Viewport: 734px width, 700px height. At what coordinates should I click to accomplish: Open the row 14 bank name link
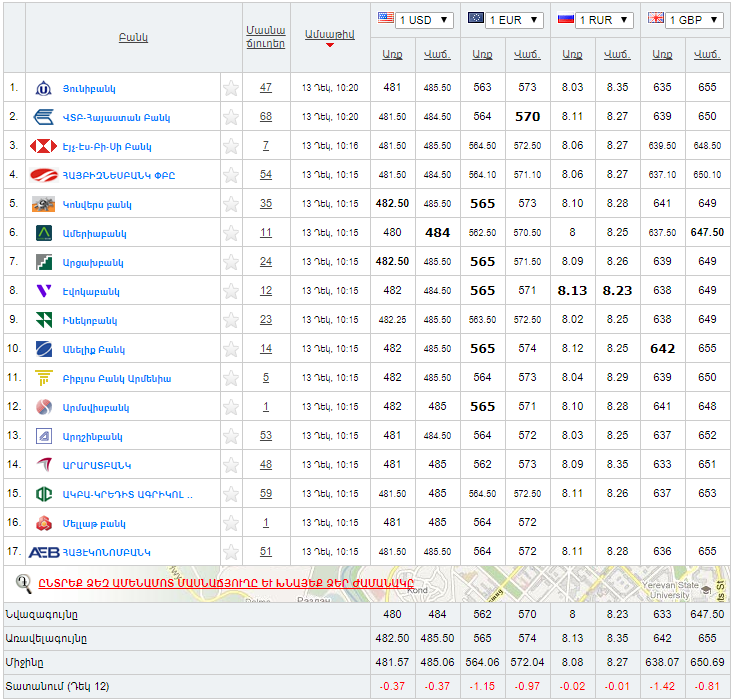pyautogui.click(x=97, y=465)
